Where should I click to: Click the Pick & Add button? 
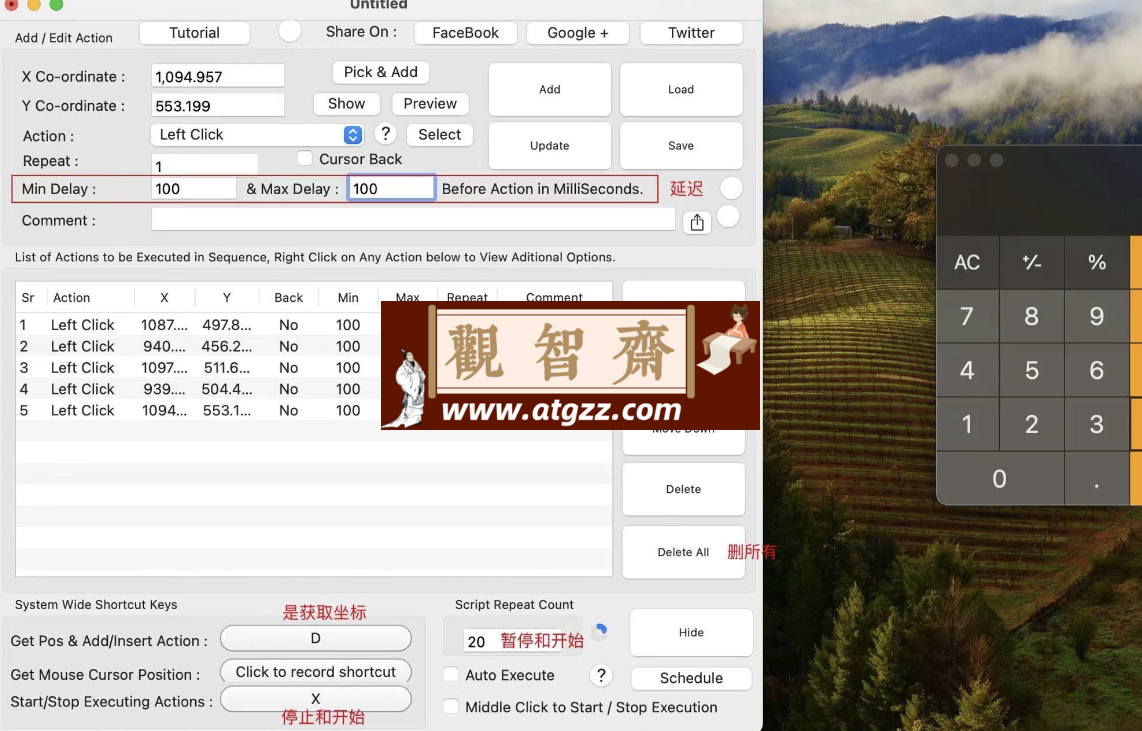click(x=381, y=72)
